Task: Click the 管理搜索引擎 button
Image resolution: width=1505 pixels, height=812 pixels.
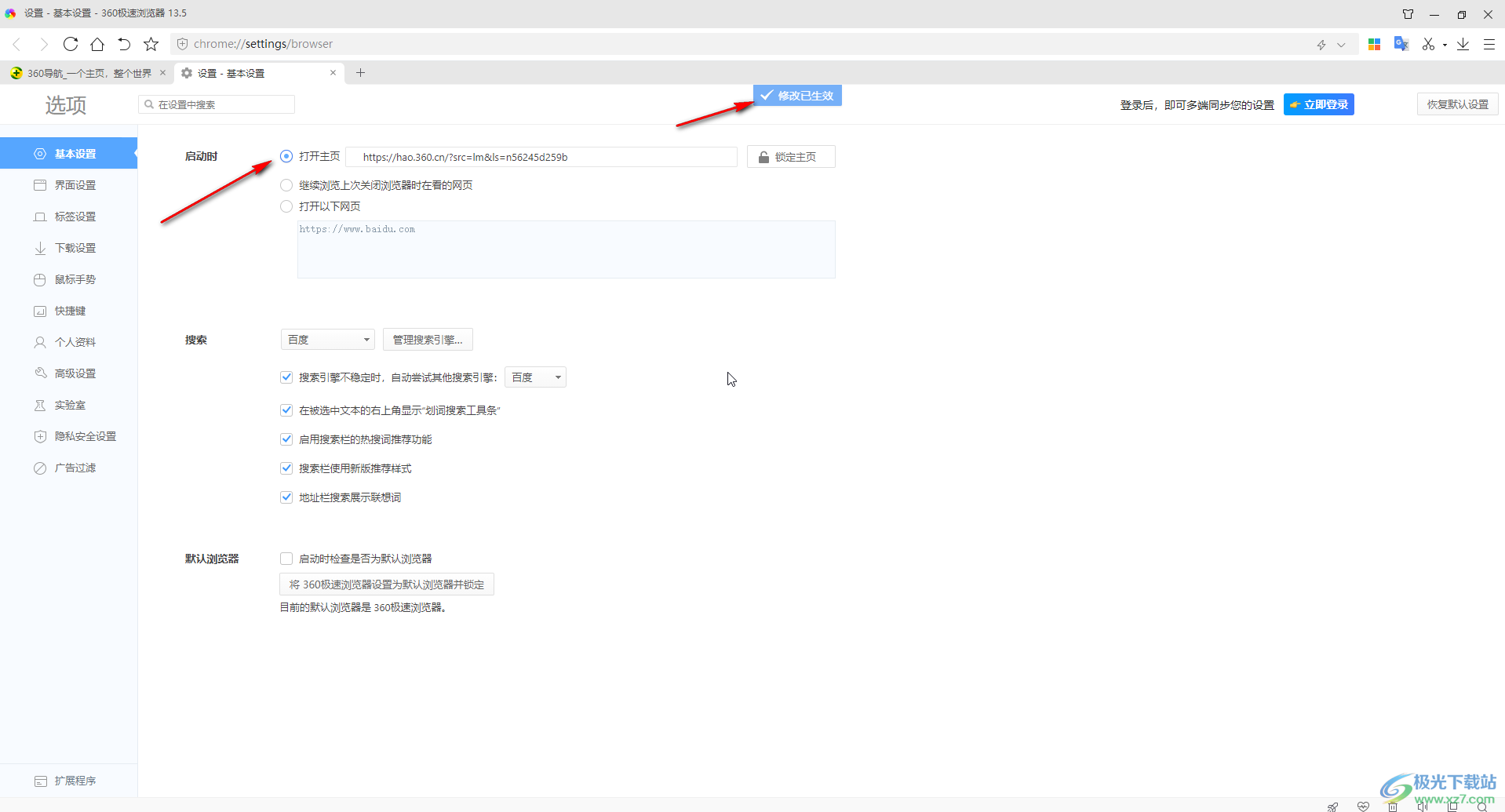Action: (x=428, y=340)
